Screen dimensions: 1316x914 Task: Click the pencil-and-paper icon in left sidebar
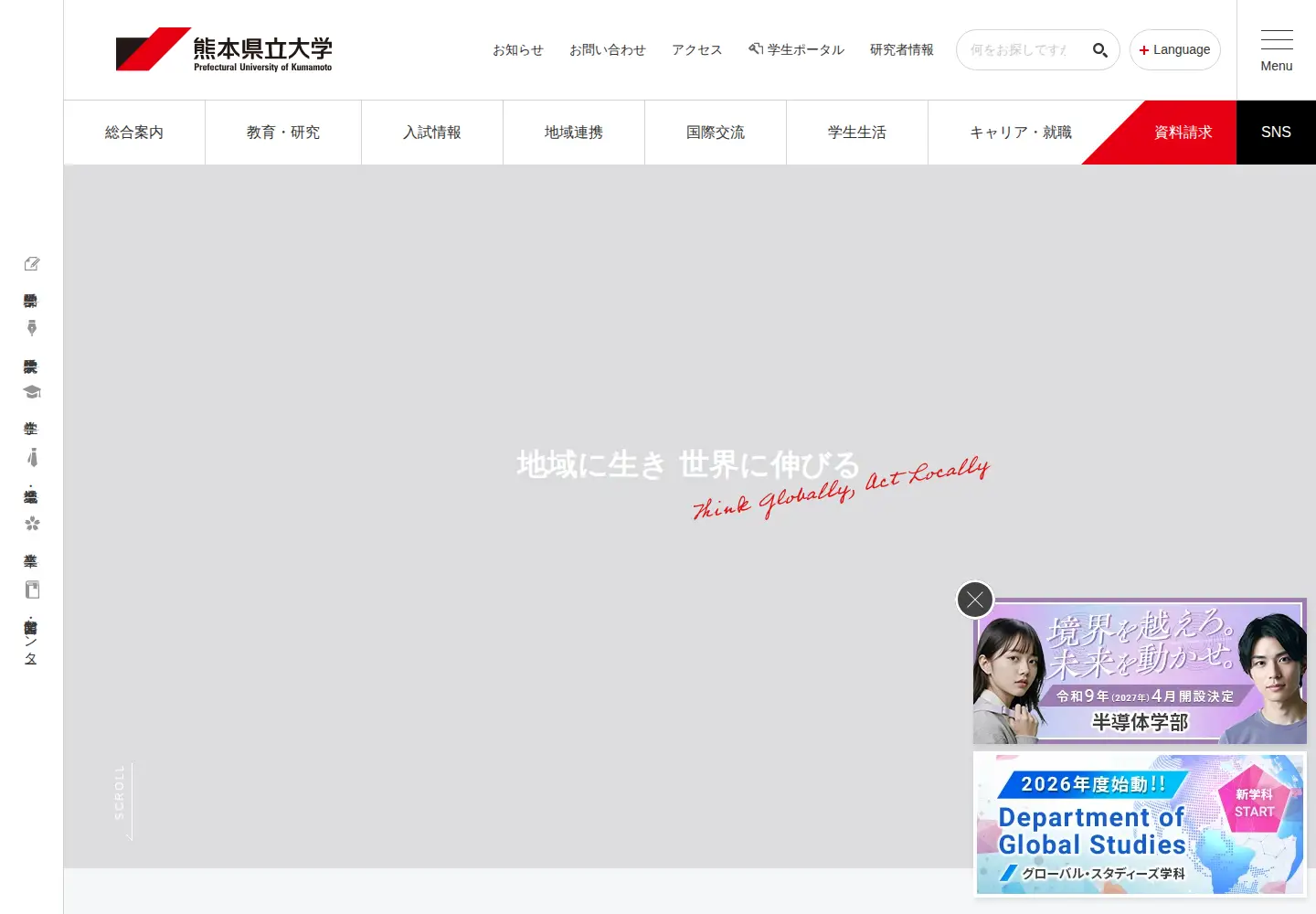point(32,264)
